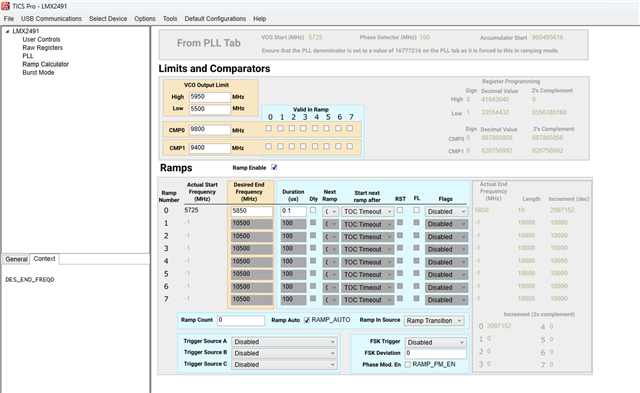This screenshot has height=393, width=640.
Task: Check CMP1 Valid in Ramp 7 box
Action: click(x=350, y=146)
